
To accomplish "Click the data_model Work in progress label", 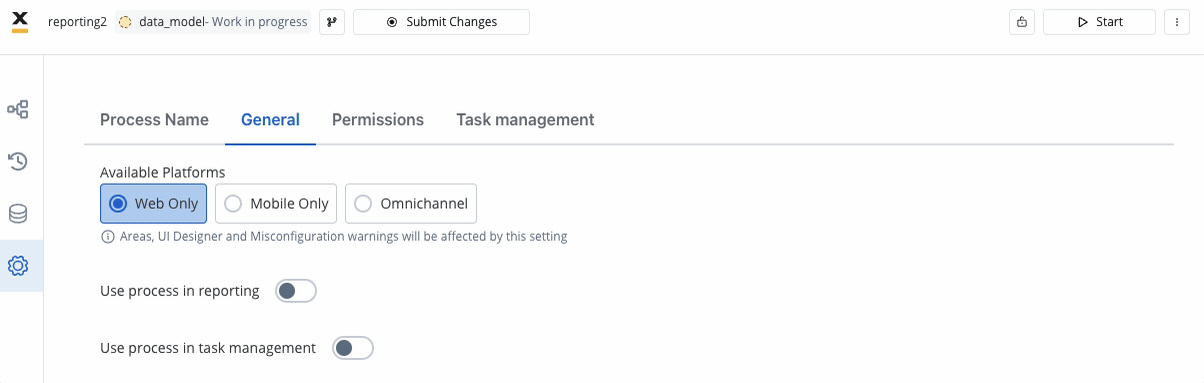I will click(213, 22).
